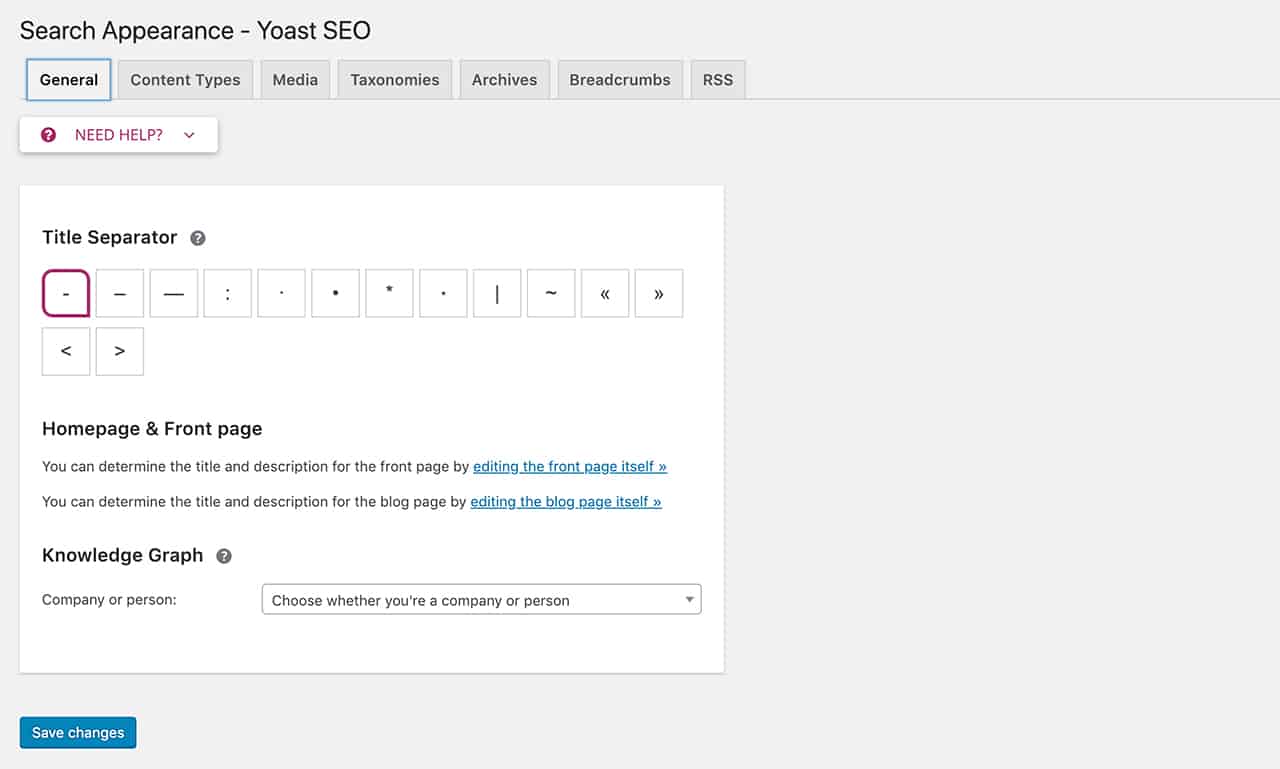This screenshot has height=769, width=1280.
Task: Click the Save changes button
Action: [78, 733]
